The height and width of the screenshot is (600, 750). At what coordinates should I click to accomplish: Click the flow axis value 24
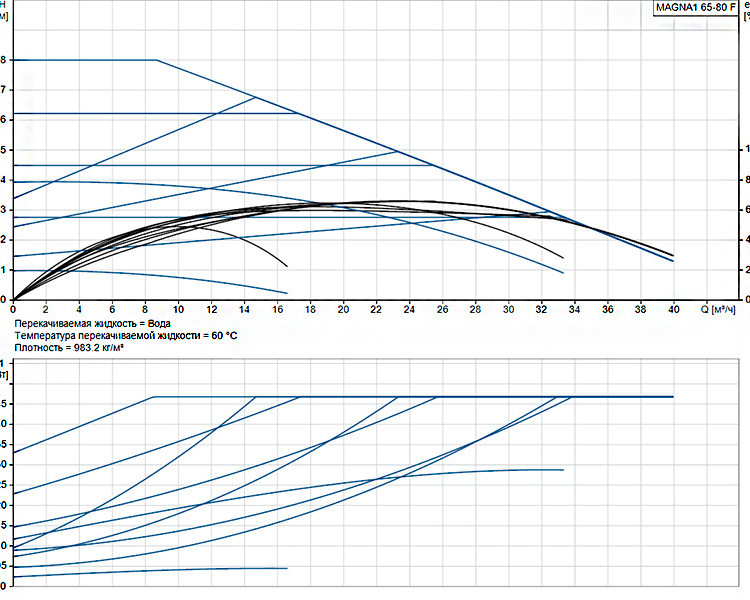pos(409,310)
